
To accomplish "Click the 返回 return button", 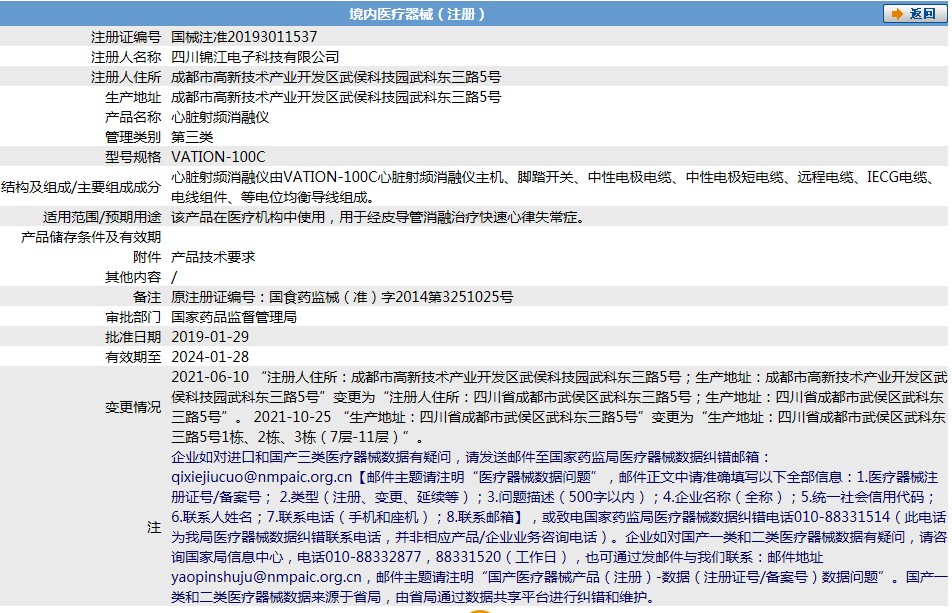I will 914,13.
